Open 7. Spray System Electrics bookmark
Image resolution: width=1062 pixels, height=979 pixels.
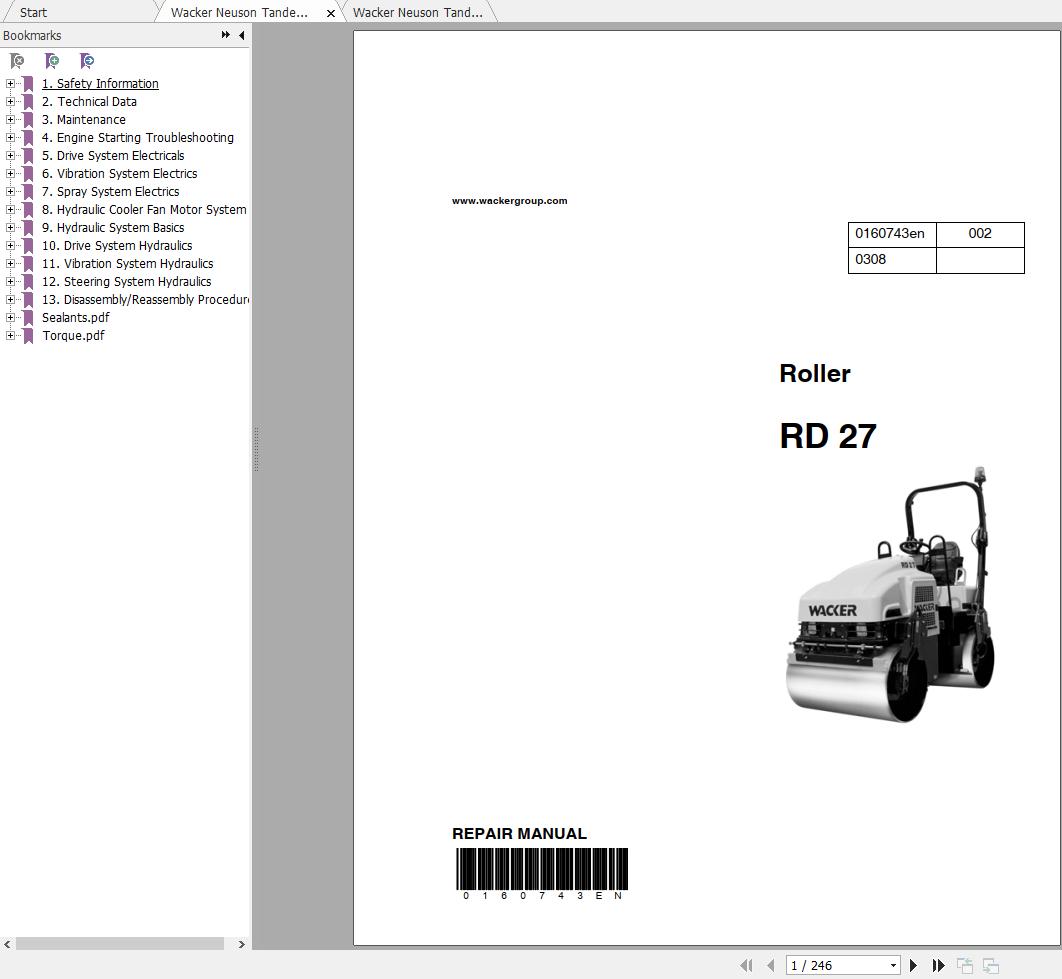pyautogui.click(x=111, y=192)
